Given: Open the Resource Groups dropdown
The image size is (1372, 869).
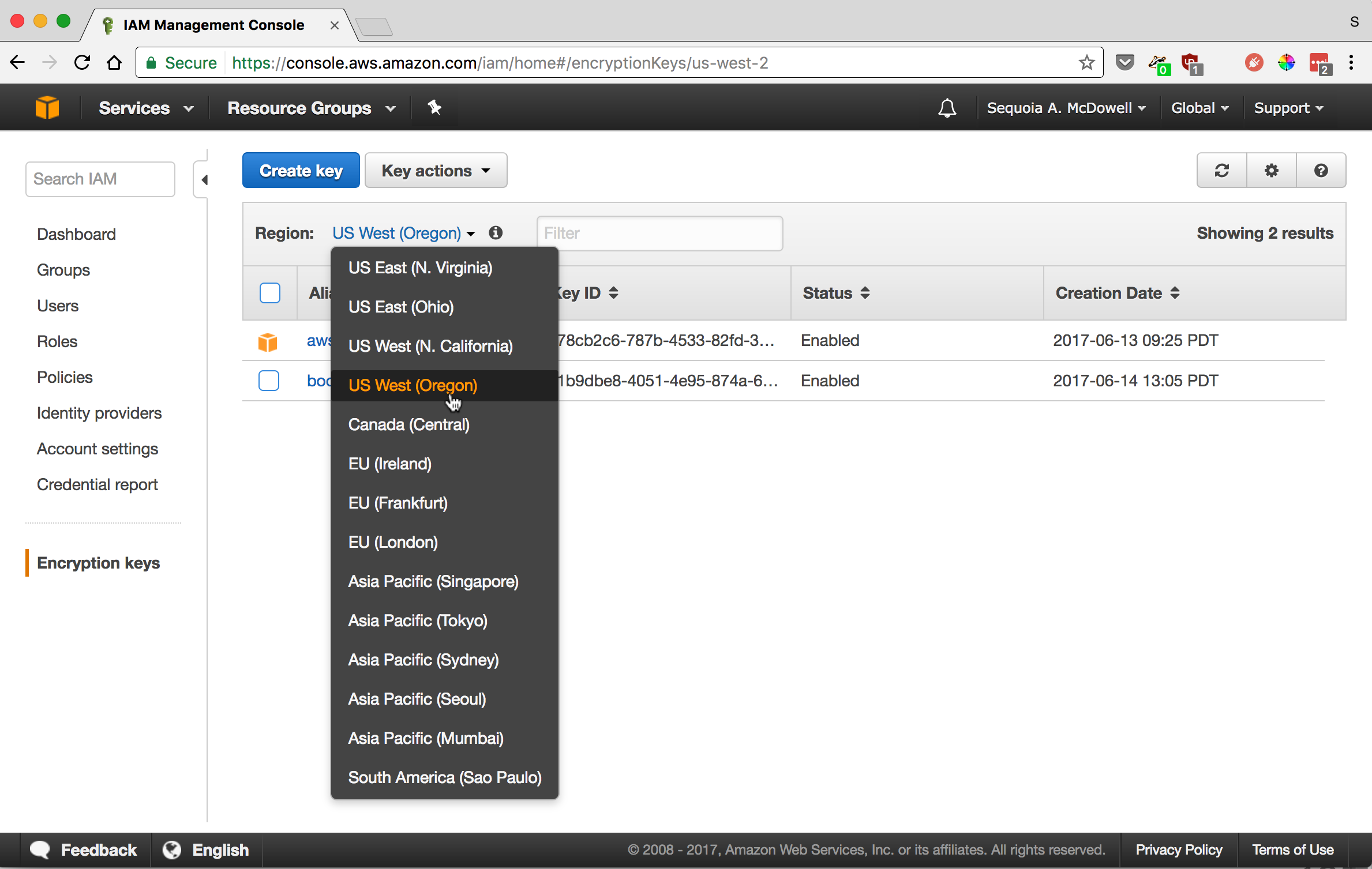Looking at the screenshot, I should pyautogui.click(x=312, y=108).
